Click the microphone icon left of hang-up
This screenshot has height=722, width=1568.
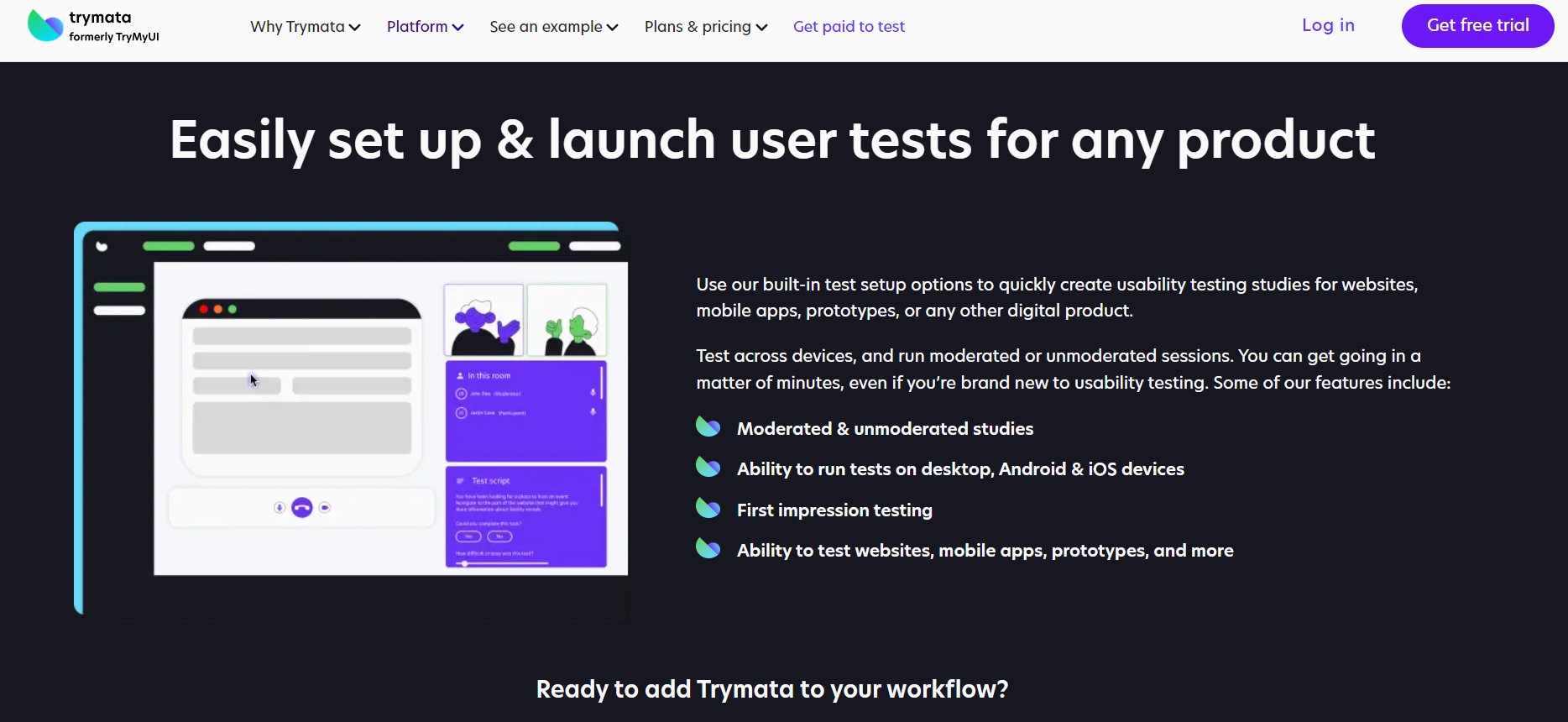[x=280, y=508]
